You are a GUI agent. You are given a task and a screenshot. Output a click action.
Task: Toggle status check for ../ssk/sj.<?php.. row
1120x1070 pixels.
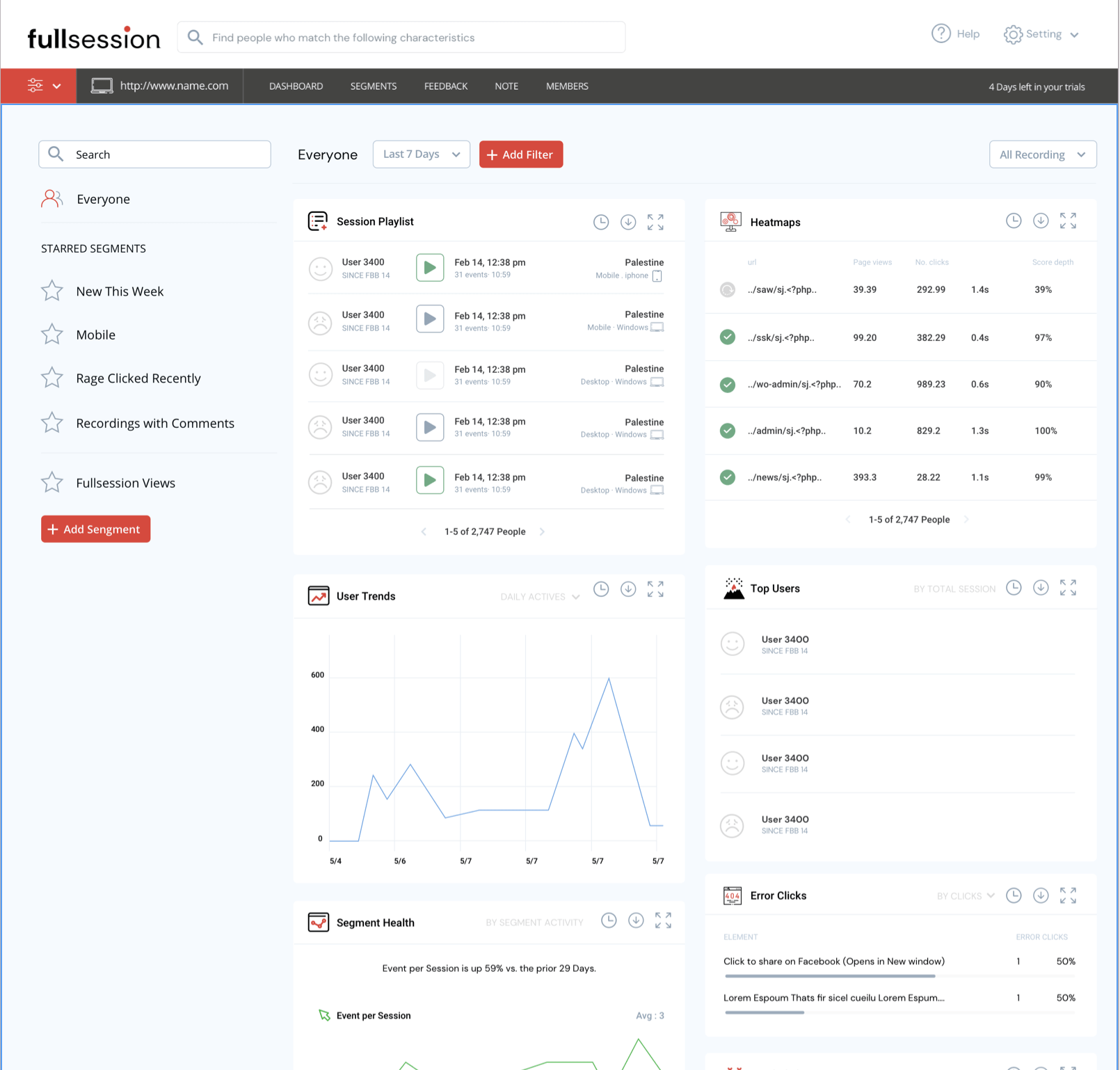pos(728,337)
